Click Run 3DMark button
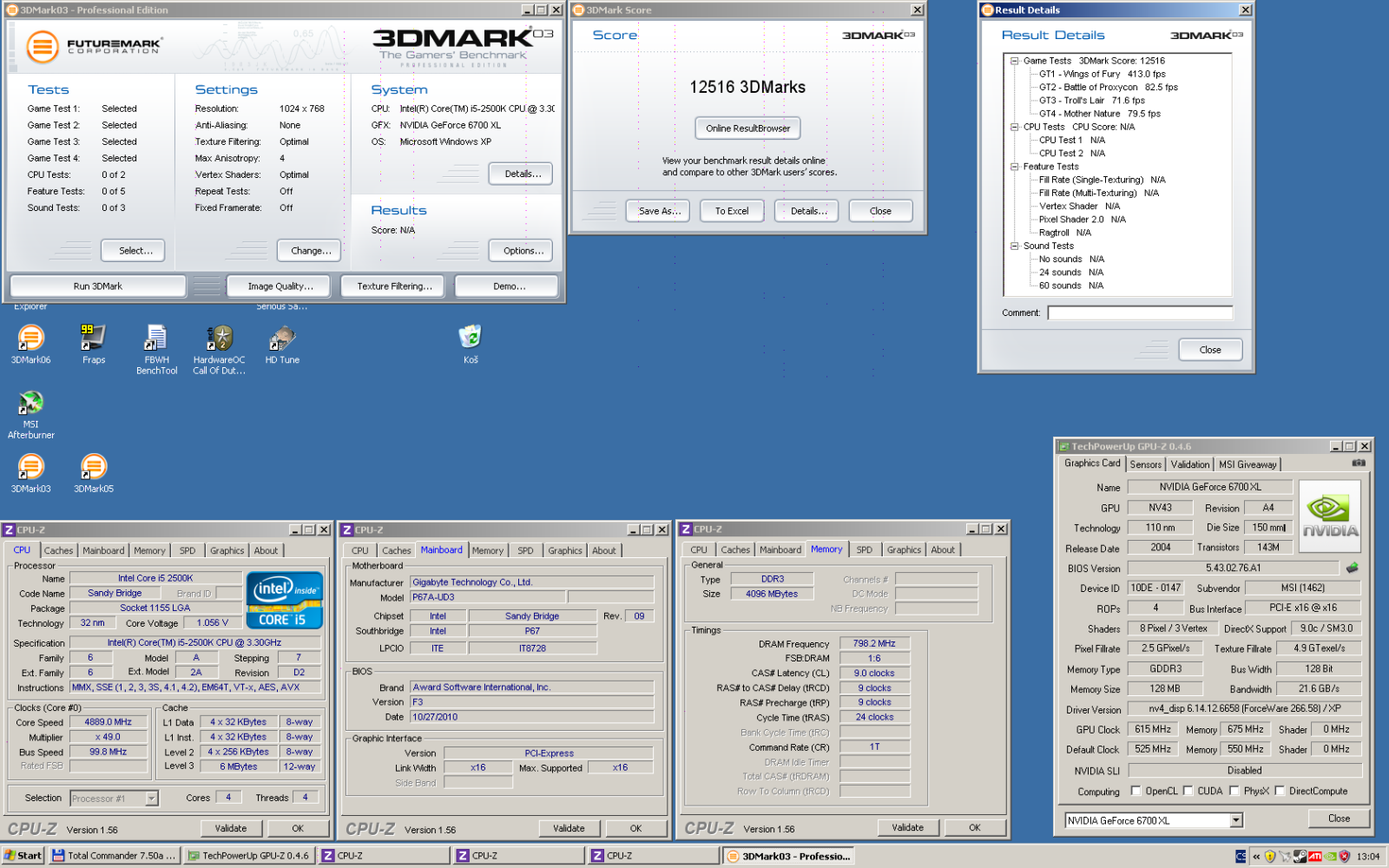This screenshot has width=1389, height=868. click(x=98, y=286)
